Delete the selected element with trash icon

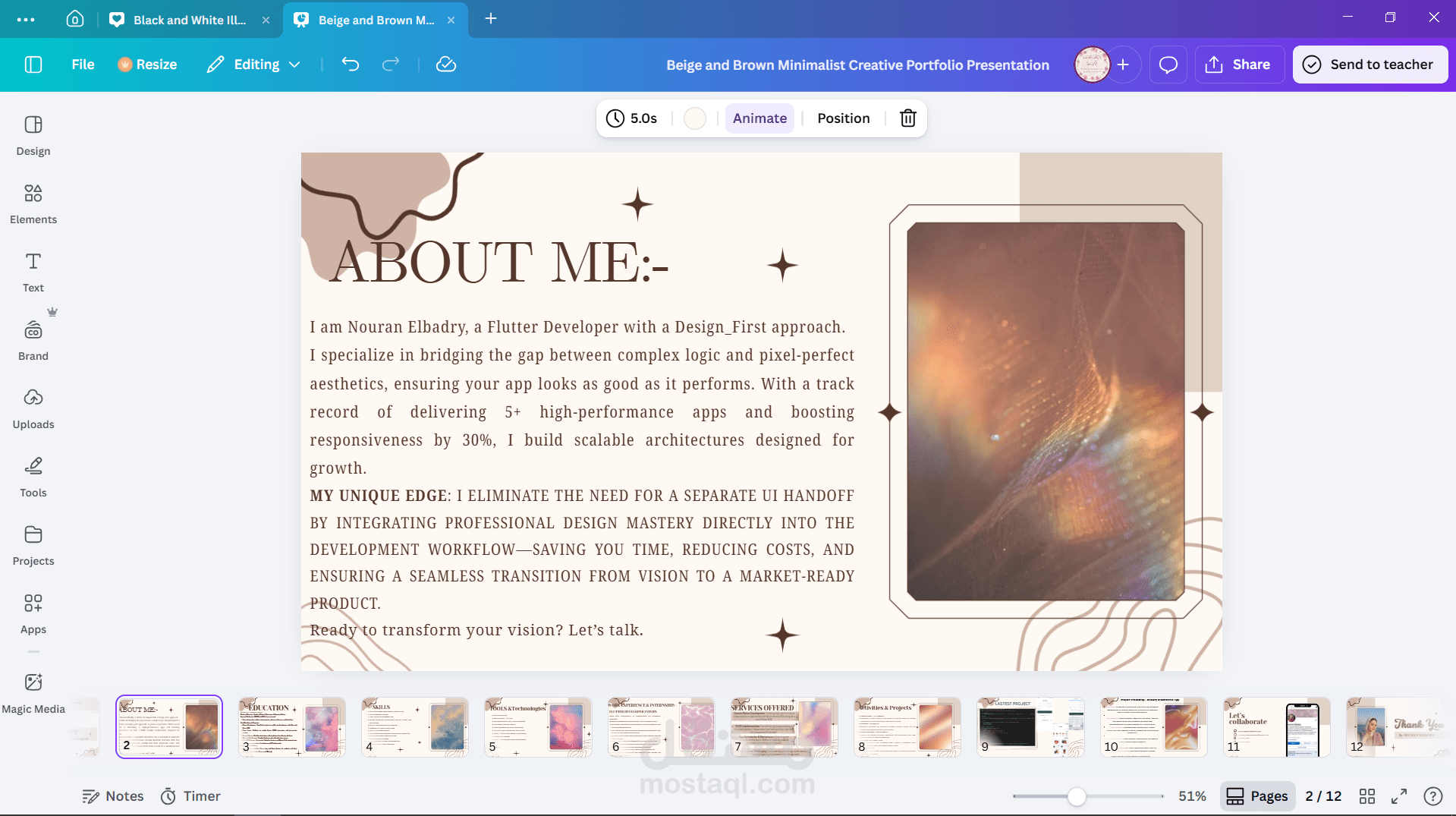coord(907,118)
